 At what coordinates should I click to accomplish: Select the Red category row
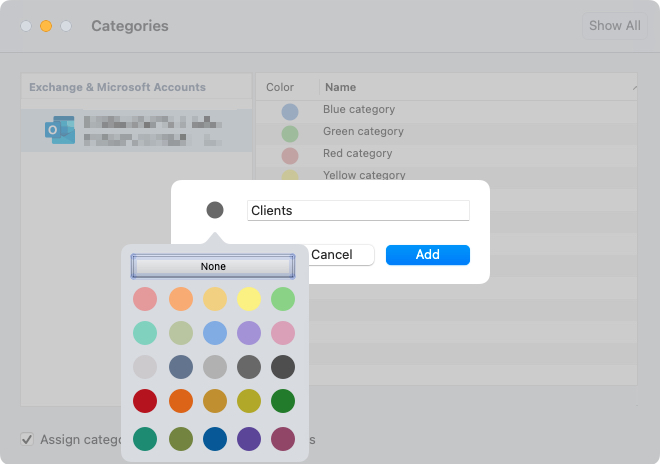(446, 155)
